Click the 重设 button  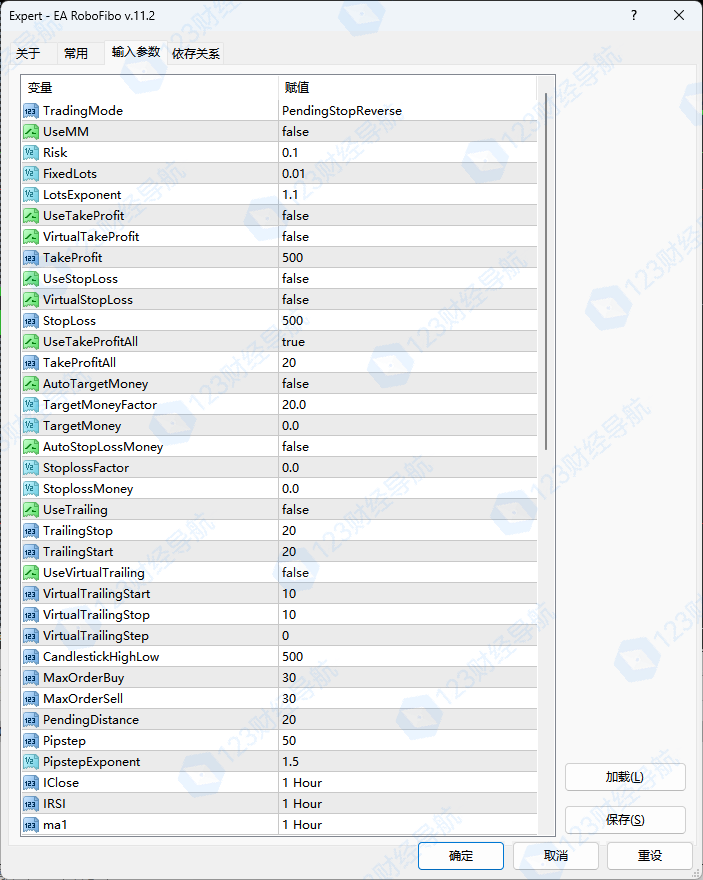tap(650, 856)
